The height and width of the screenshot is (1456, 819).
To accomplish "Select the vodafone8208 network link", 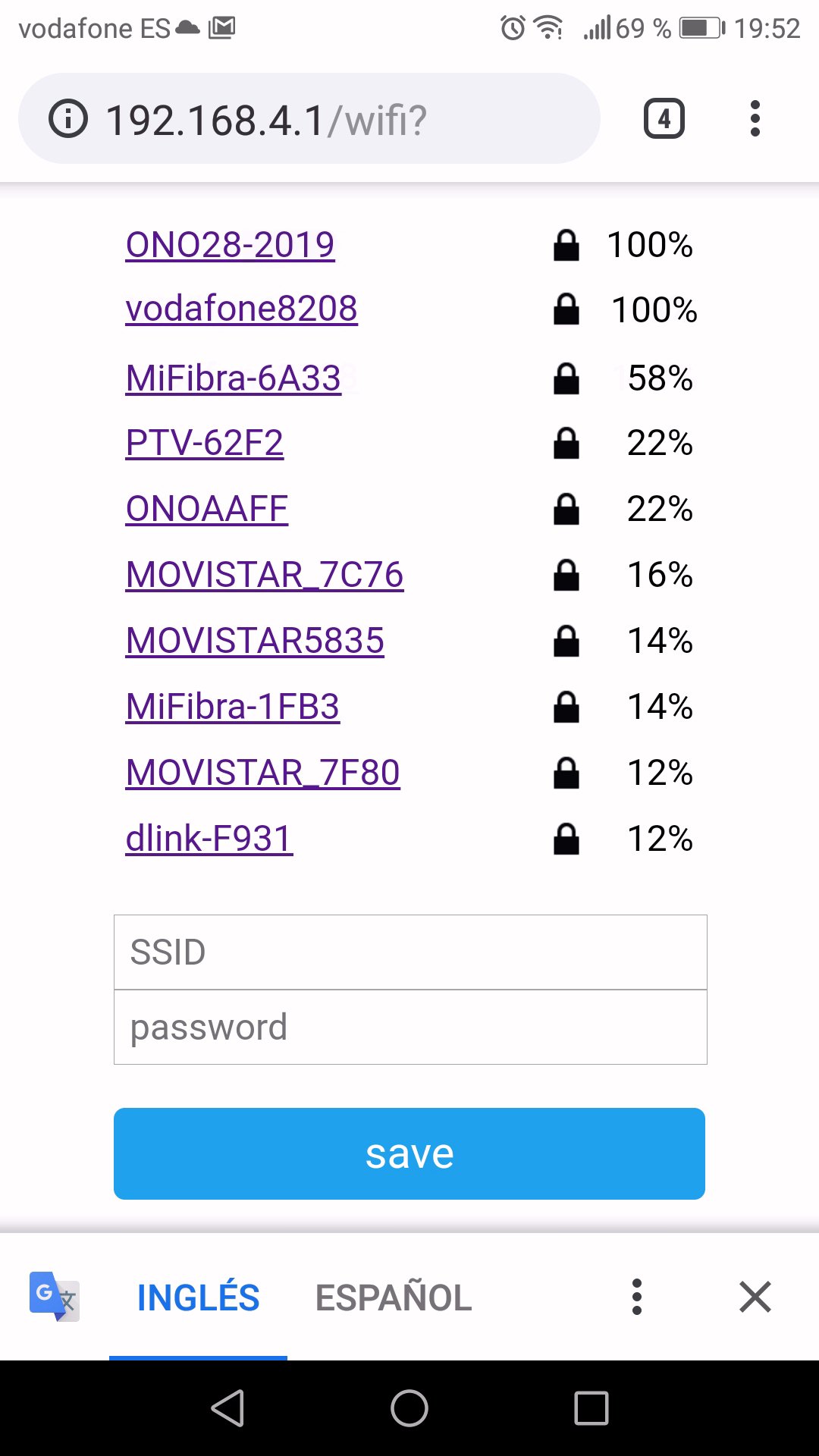I will click(241, 309).
